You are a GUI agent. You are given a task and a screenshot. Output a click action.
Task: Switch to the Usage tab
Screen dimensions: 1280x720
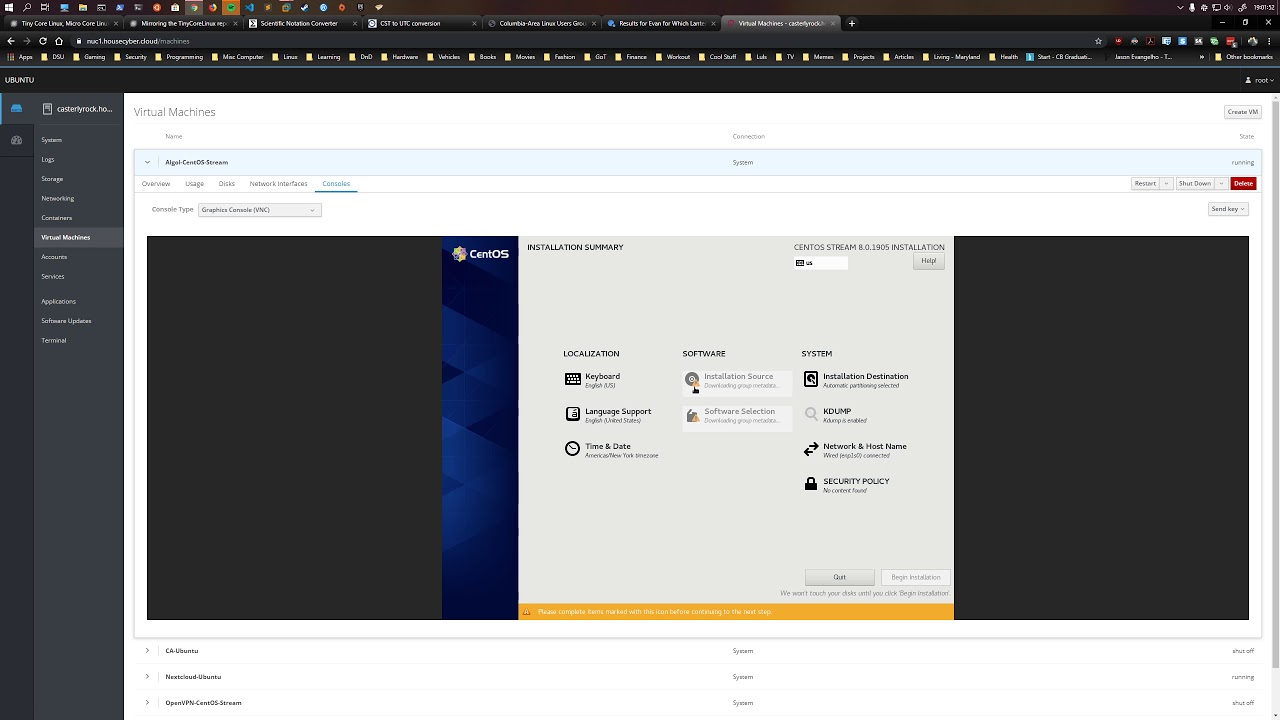[x=194, y=184]
